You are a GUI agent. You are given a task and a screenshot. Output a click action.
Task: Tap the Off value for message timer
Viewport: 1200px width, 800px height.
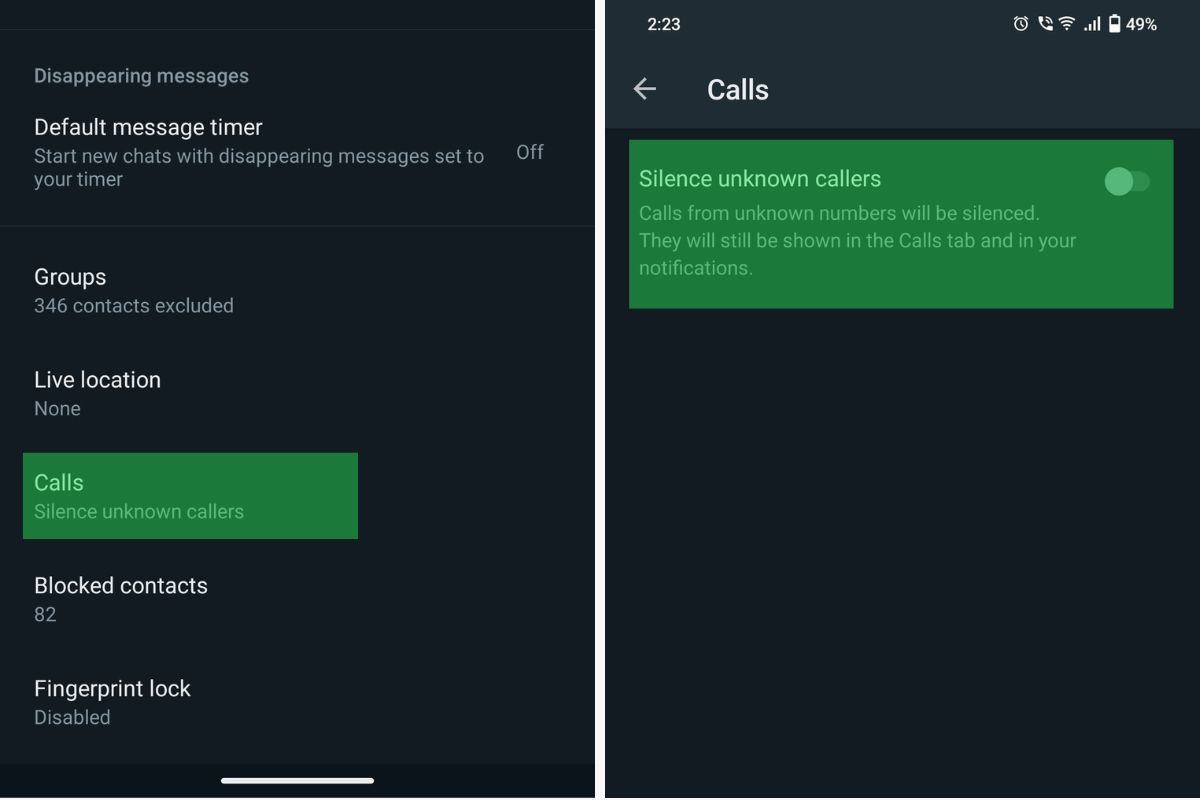pos(530,152)
